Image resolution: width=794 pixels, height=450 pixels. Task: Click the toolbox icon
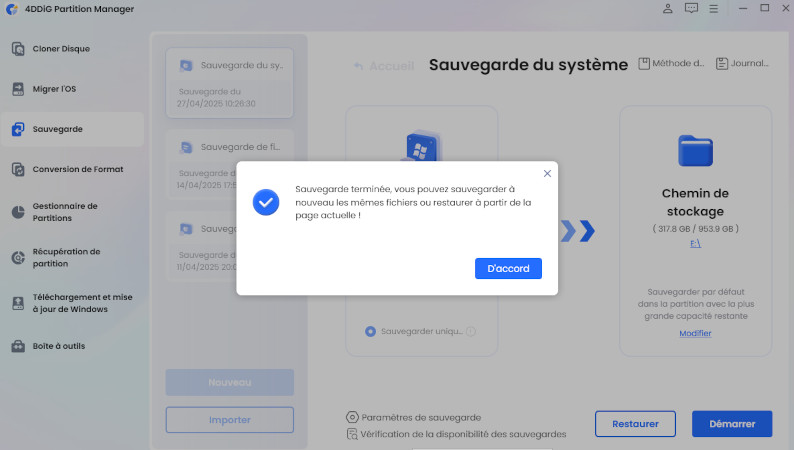point(18,346)
